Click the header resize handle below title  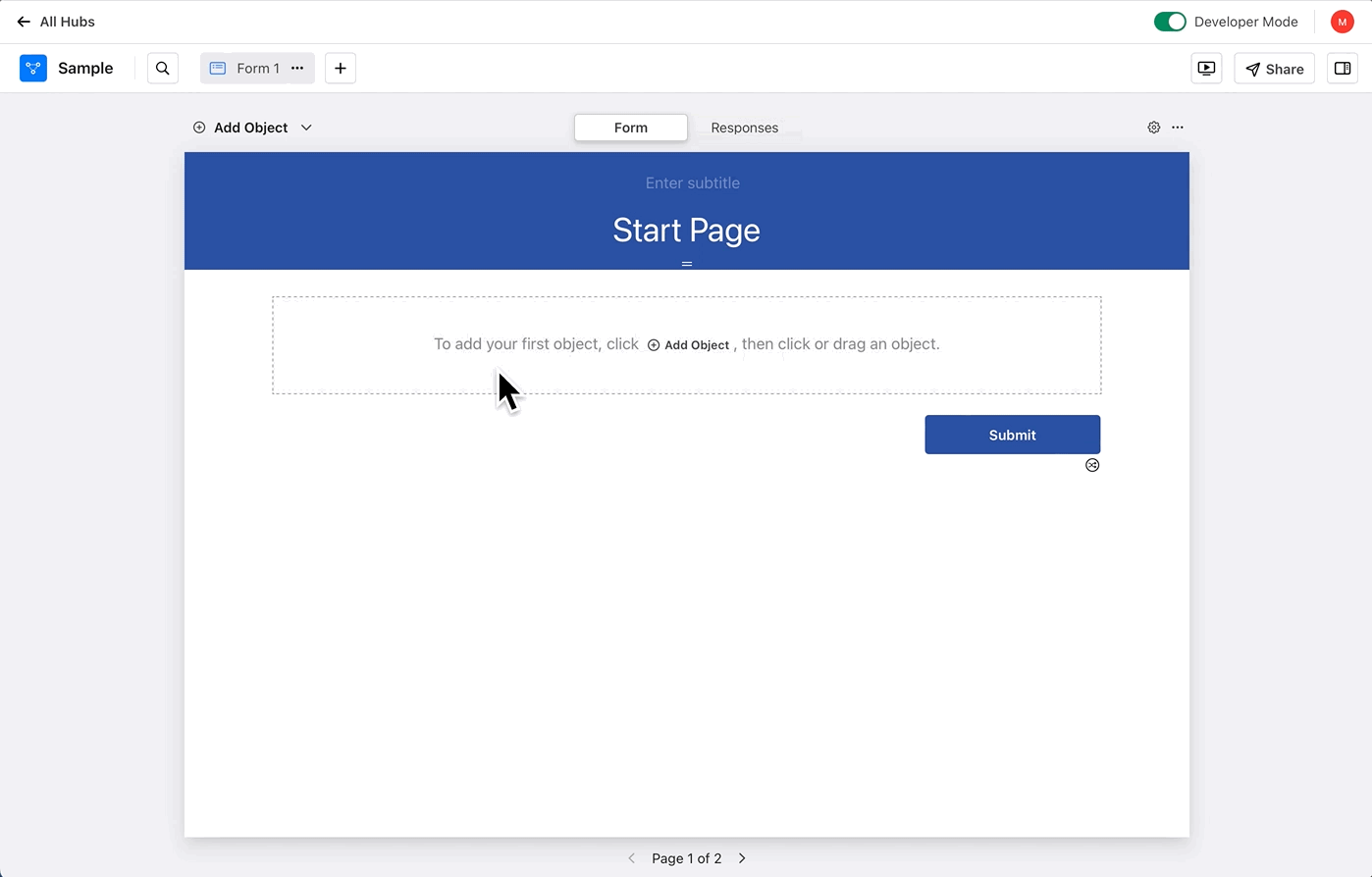687,264
